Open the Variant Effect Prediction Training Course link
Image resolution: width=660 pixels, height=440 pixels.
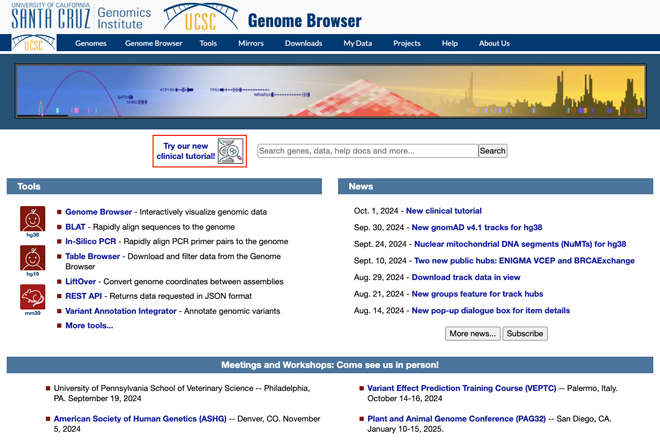[x=462, y=388]
